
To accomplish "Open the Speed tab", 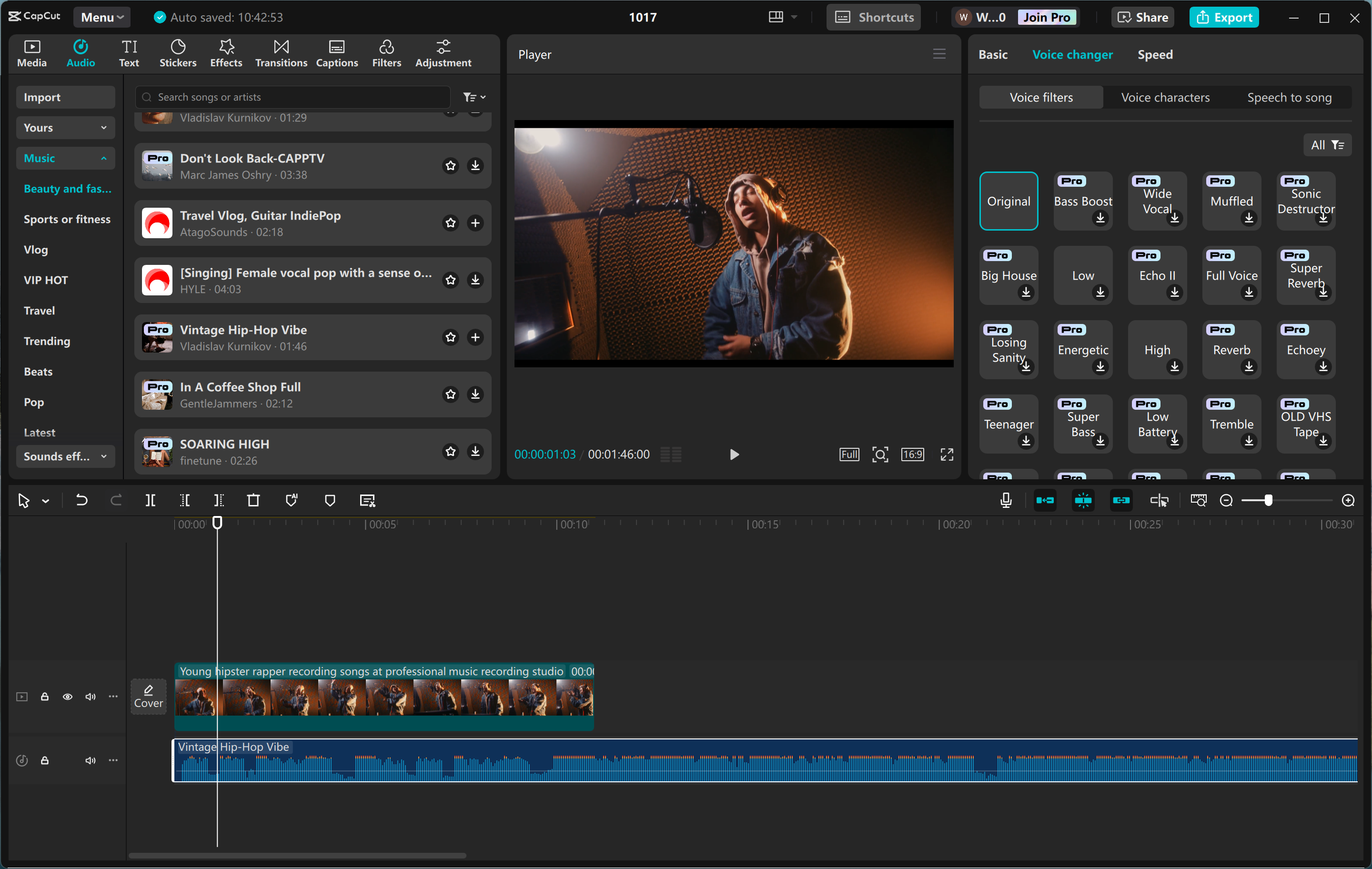I will pos(1154,54).
